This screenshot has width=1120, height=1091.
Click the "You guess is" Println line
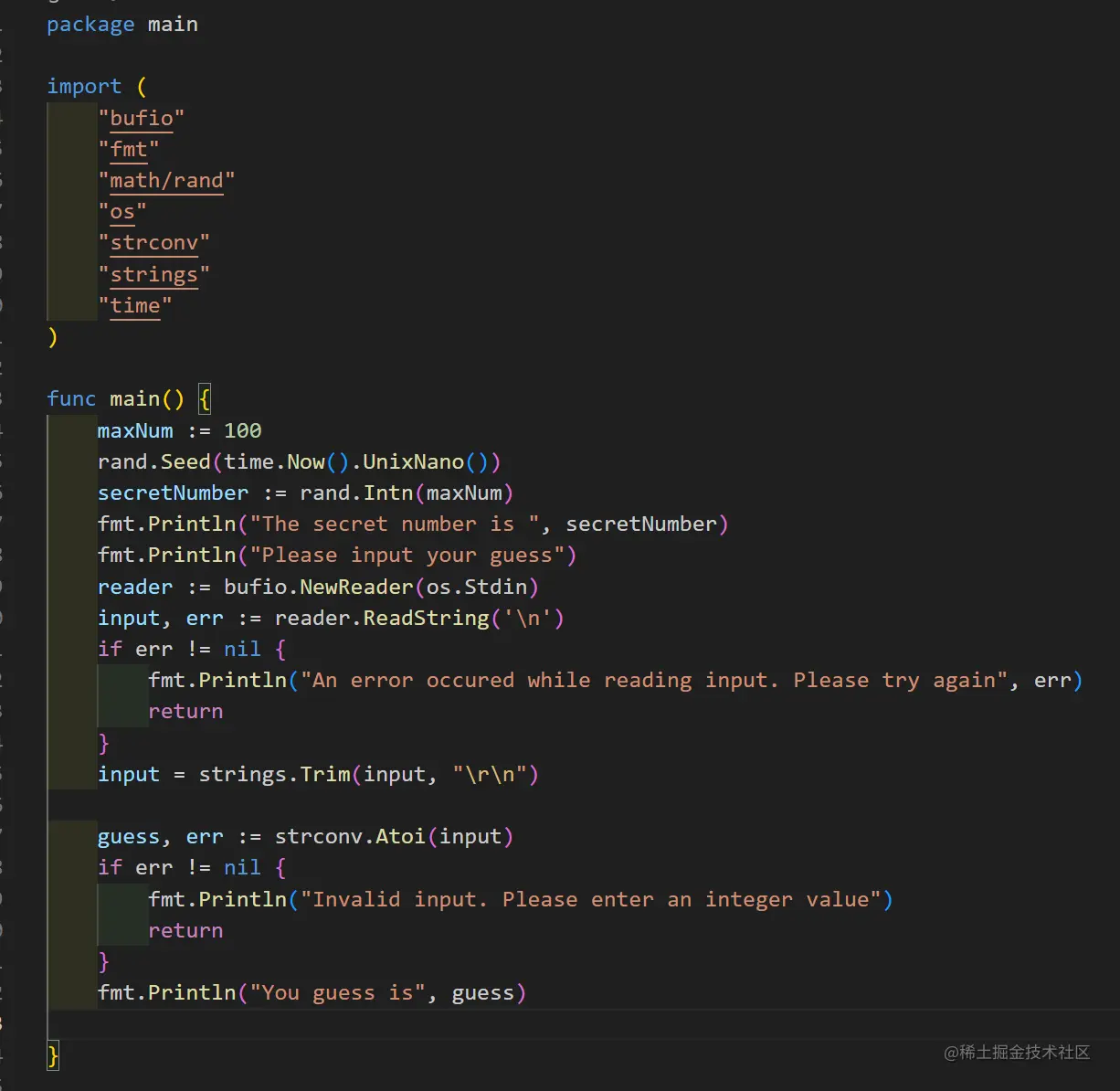(312, 993)
